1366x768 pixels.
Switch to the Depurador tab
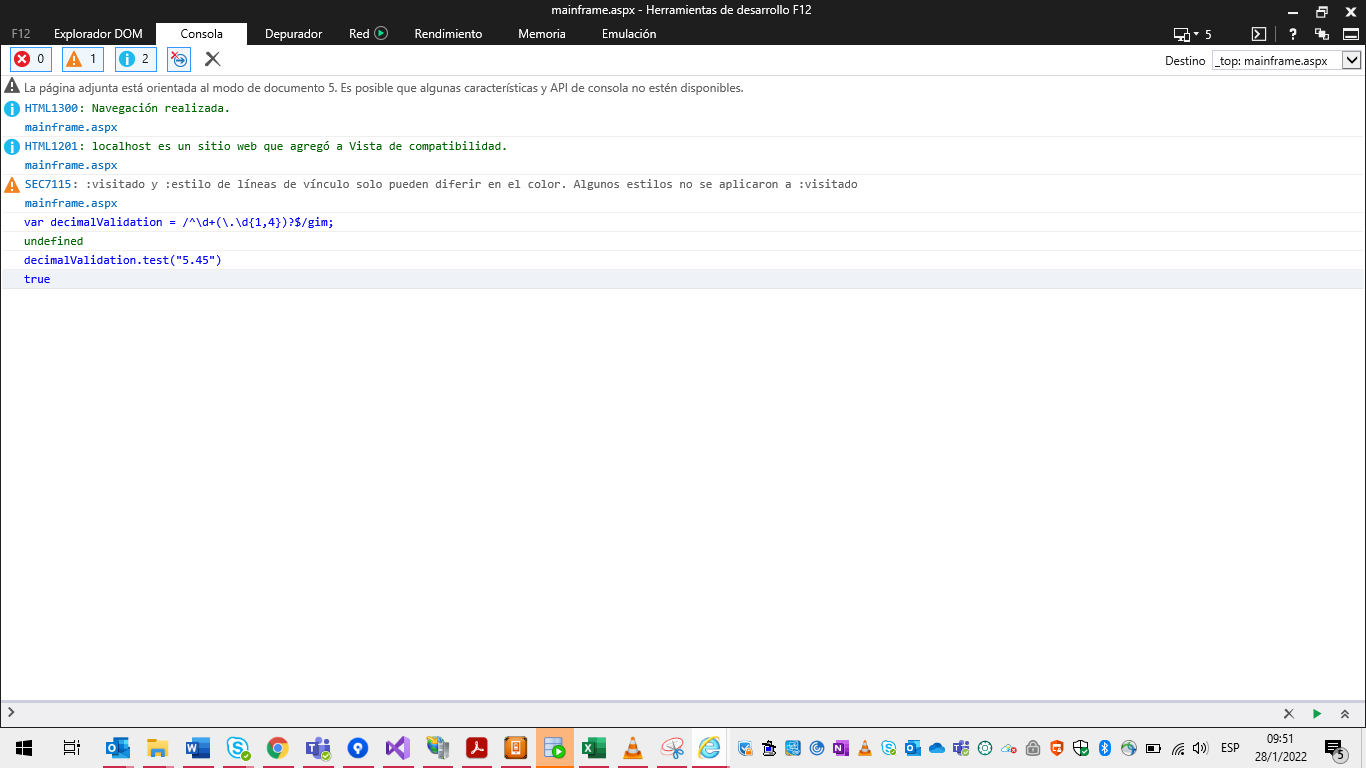(x=293, y=34)
